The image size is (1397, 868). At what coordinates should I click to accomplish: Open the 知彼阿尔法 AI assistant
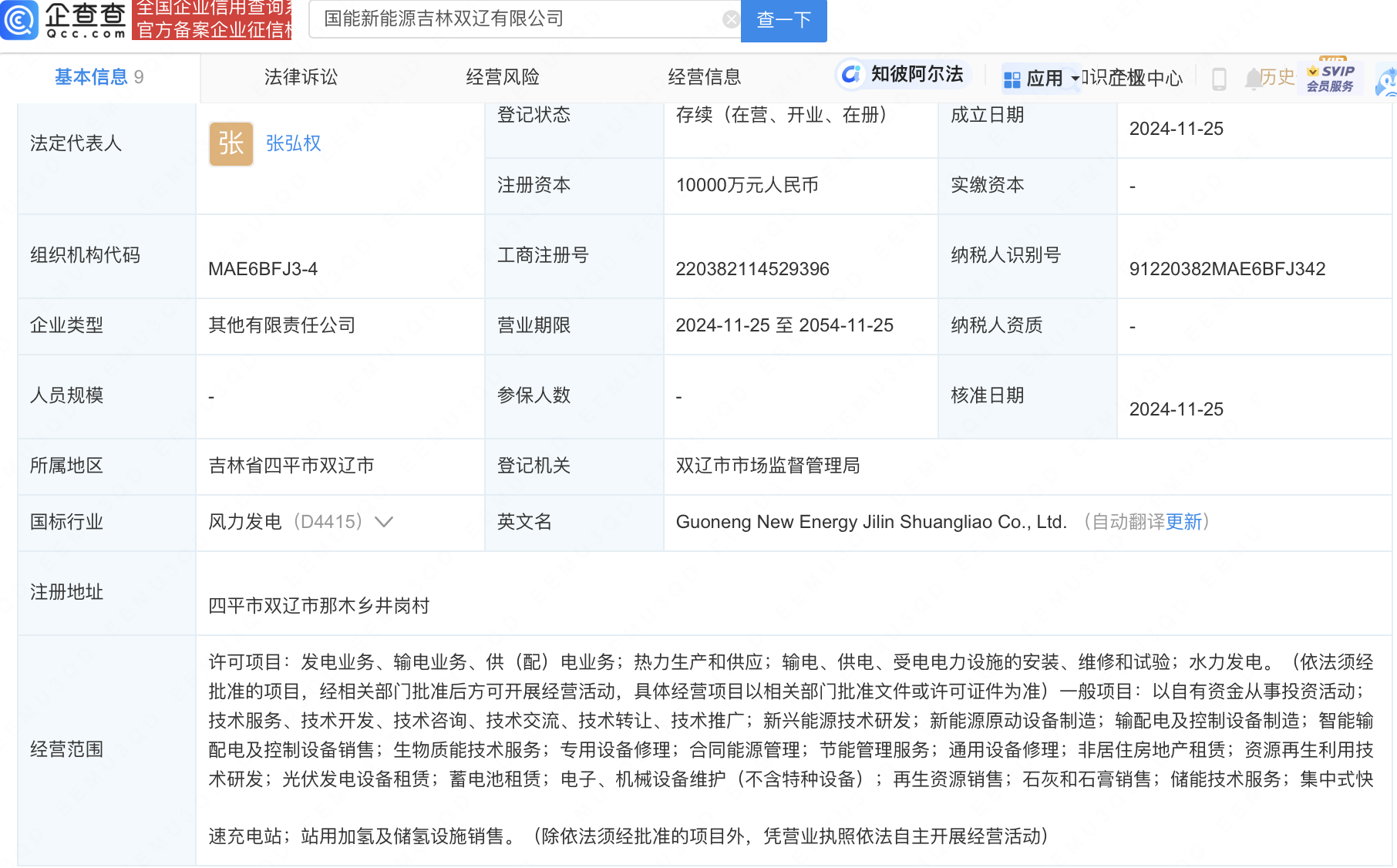click(901, 75)
